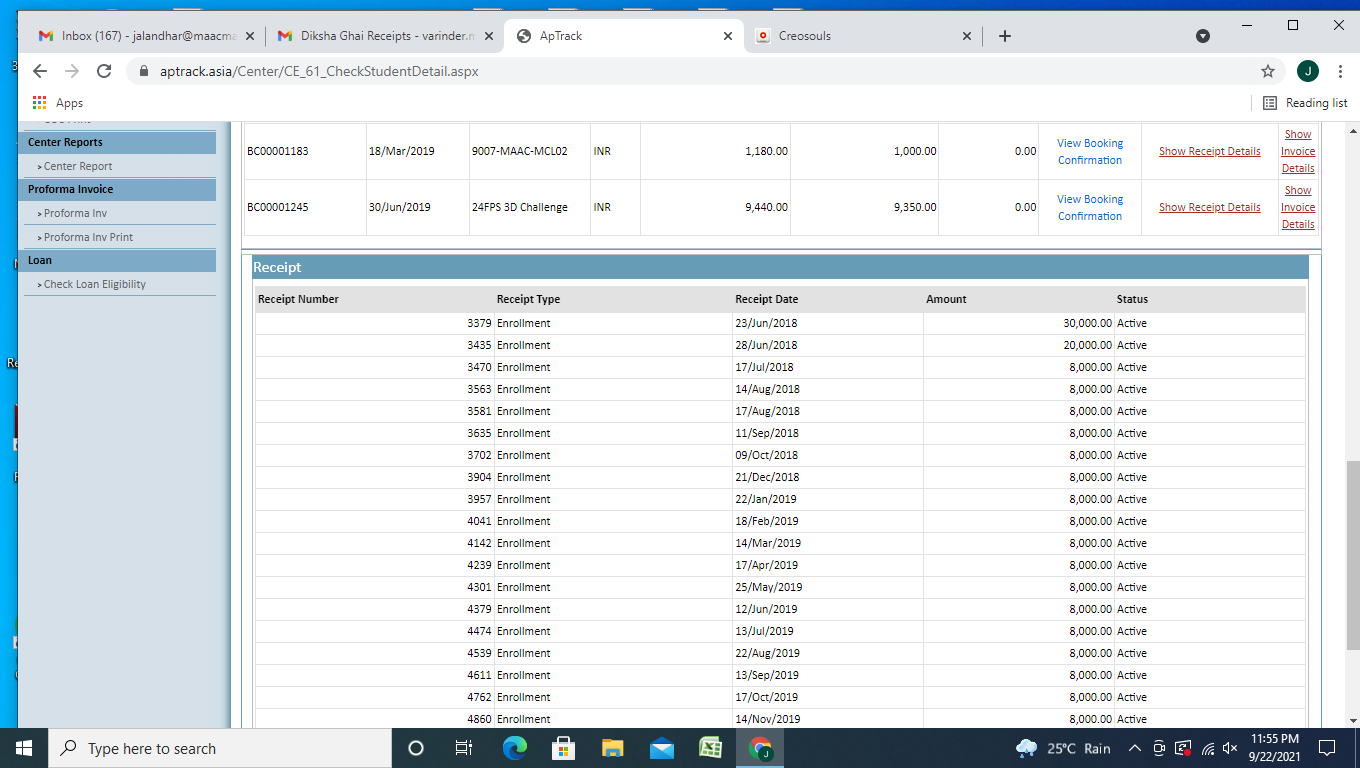View Booking Confirmation for BC00001245
The width and height of the screenshot is (1360, 768).
click(x=1090, y=208)
